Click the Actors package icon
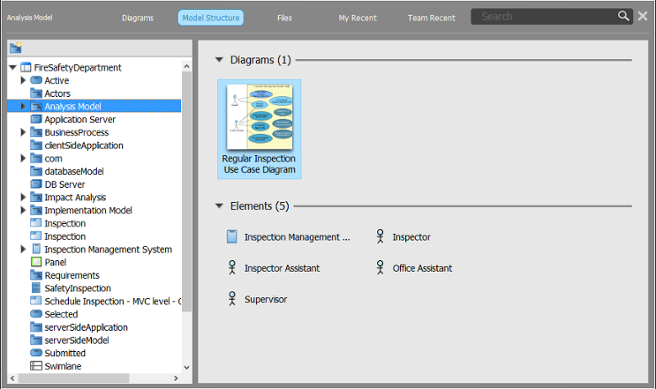656x389 pixels. tap(36, 93)
